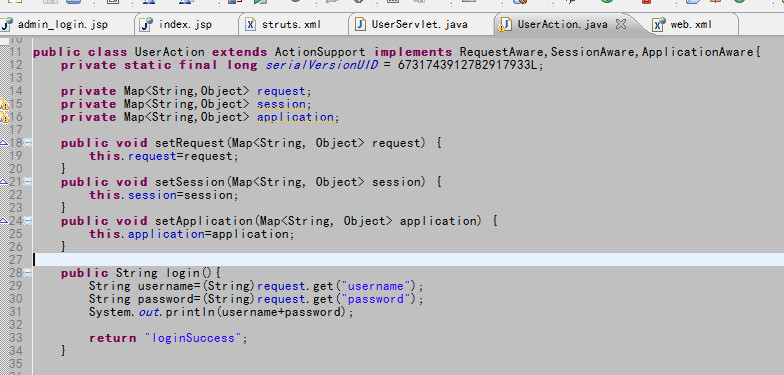Click ApplicationAware in the implements list

(x=698, y=52)
